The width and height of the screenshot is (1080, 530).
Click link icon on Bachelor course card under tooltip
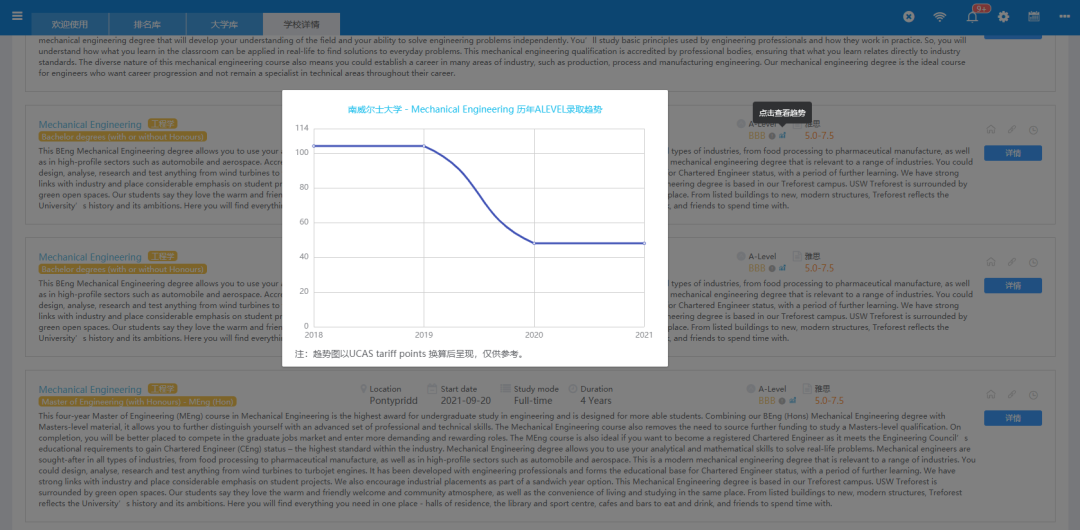coord(1012,130)
